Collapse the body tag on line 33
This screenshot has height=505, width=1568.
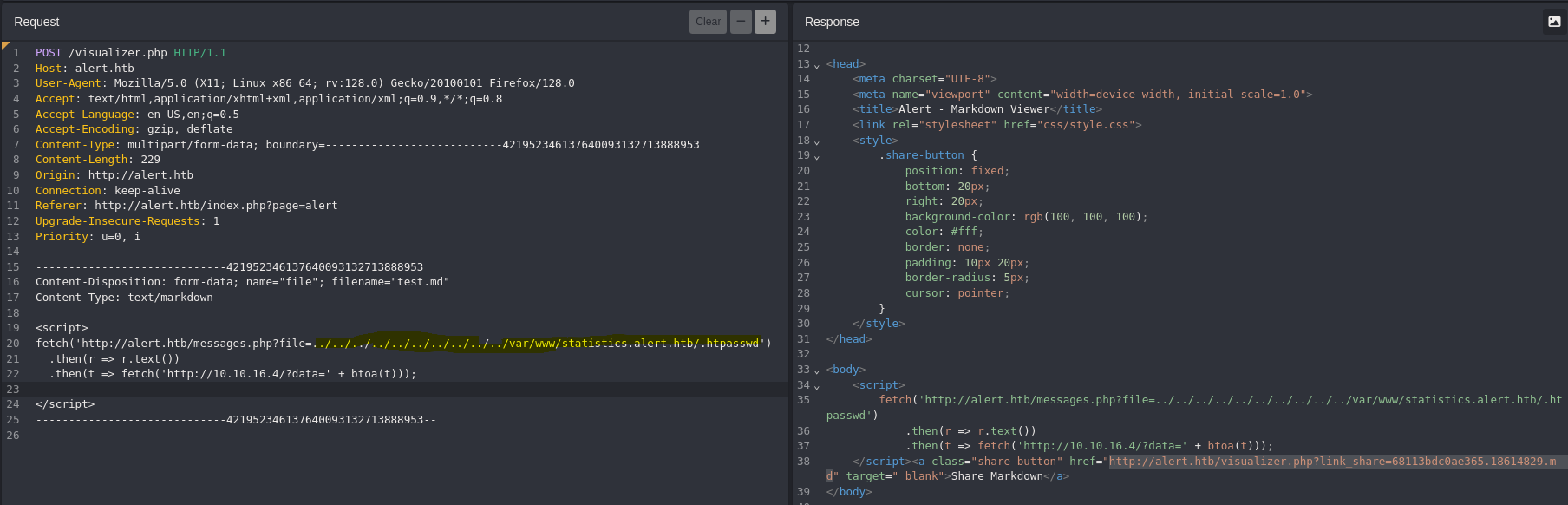pos(816,371)
